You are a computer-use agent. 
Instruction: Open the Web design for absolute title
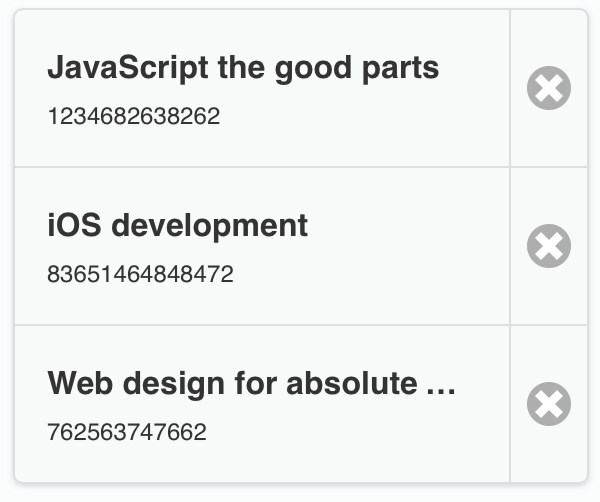(x=251, y=383)
